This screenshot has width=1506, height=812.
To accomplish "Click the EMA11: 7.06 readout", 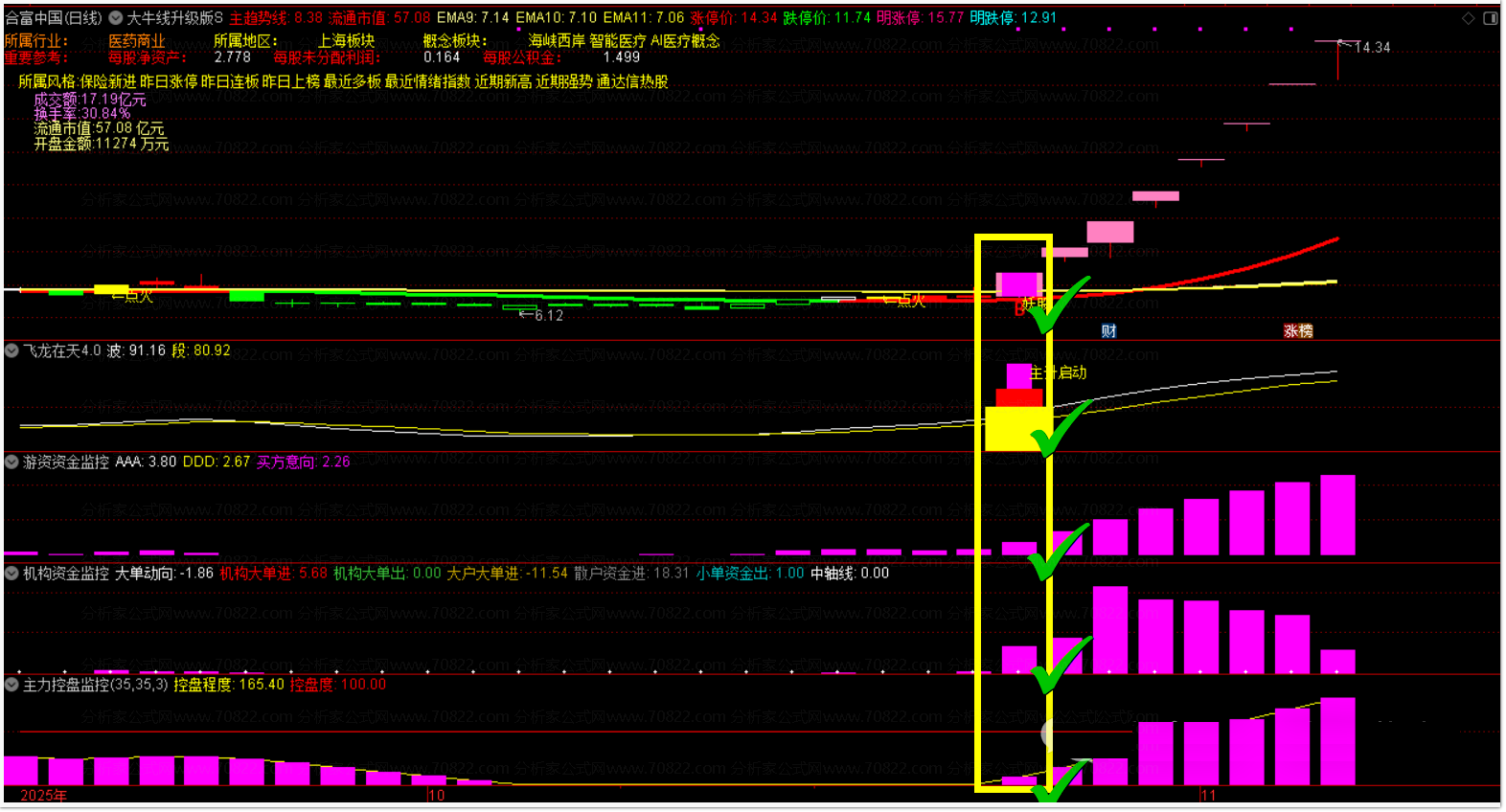I will (x=644, y=17).
